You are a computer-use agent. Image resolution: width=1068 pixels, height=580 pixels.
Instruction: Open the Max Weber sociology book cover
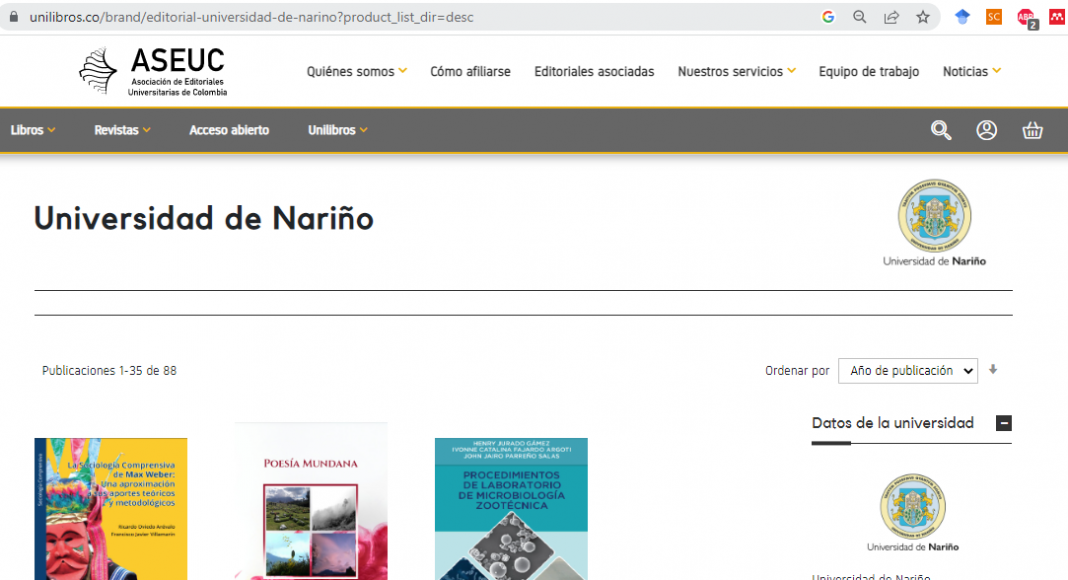(x=111, y=509)
